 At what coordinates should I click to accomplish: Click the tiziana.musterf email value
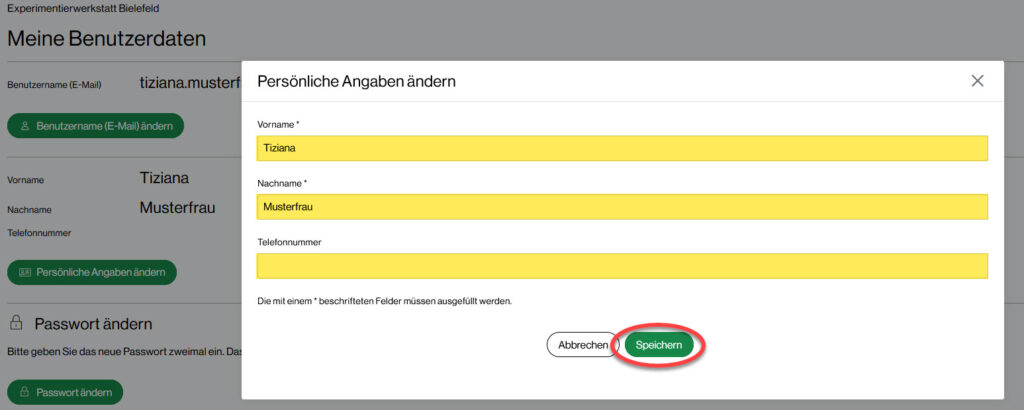pos(191,83)
